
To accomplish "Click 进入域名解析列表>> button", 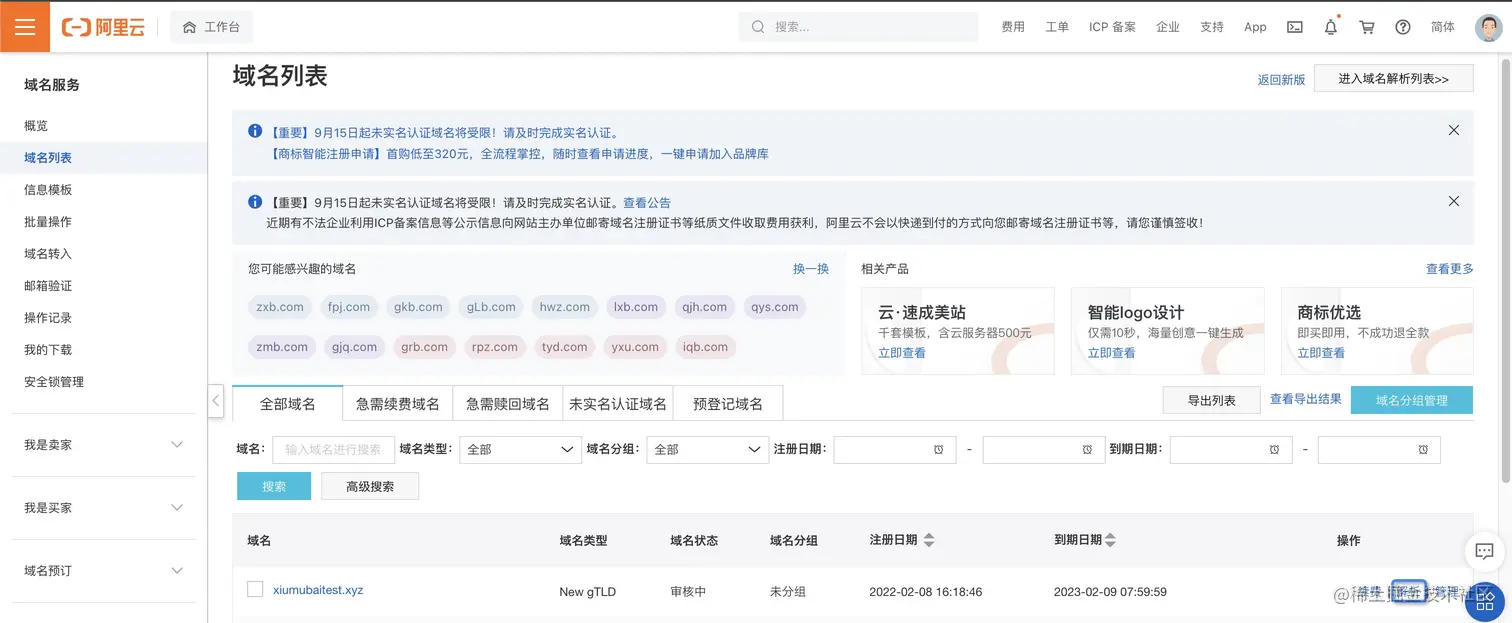I will click(x=1394, y=79).
